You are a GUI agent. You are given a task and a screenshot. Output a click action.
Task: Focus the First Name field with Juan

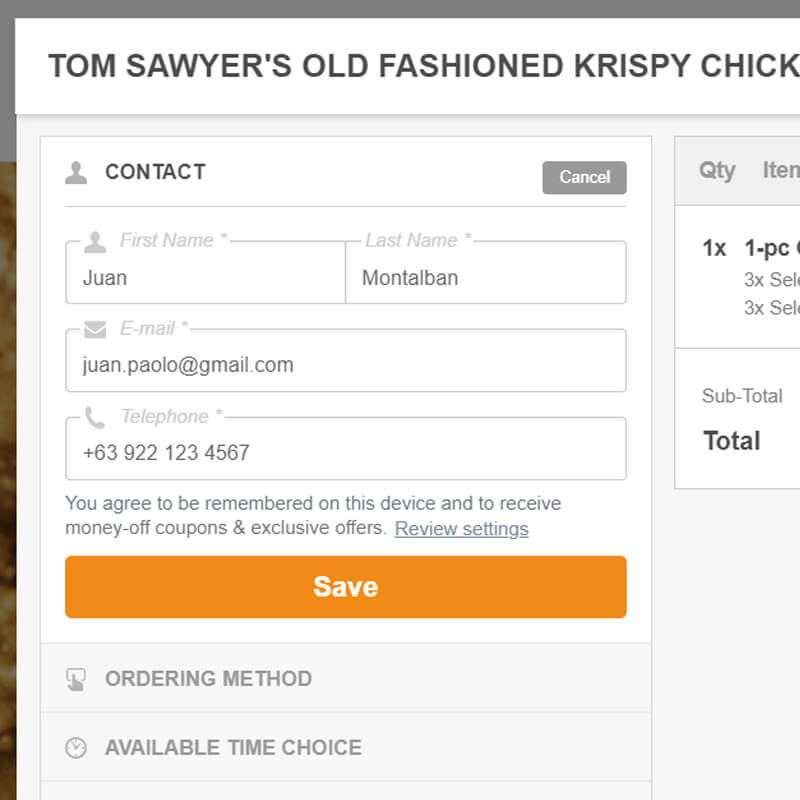pos(205,278)
